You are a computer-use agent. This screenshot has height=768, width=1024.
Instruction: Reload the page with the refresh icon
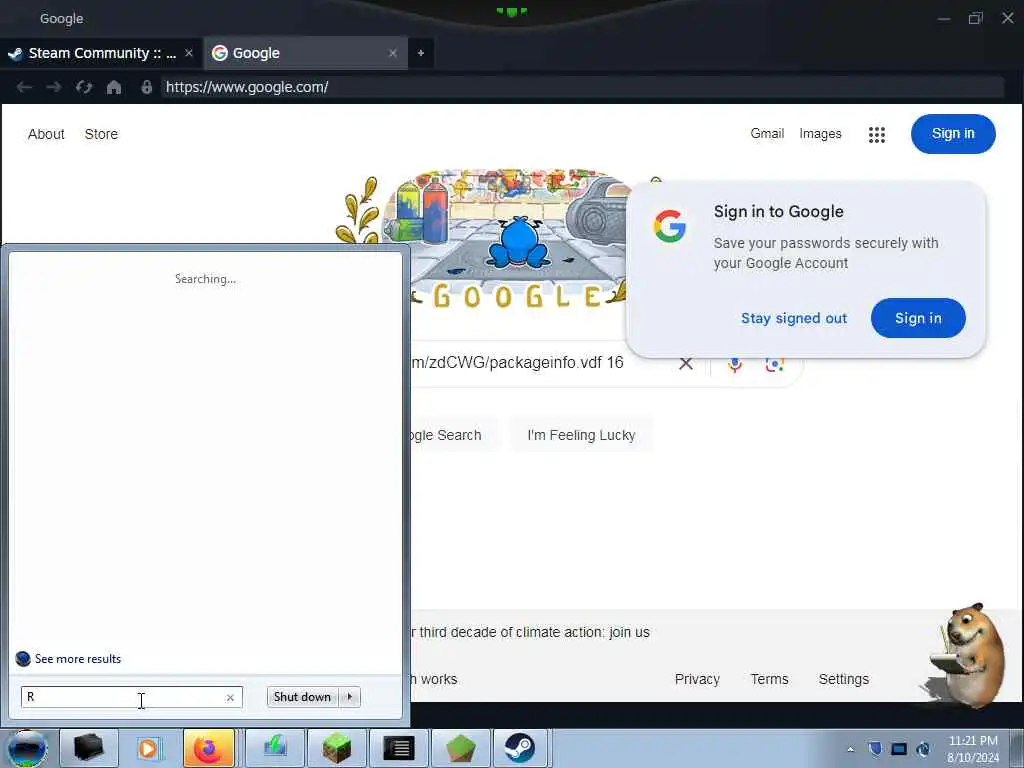pyautogui.click(x=84, y=87)
